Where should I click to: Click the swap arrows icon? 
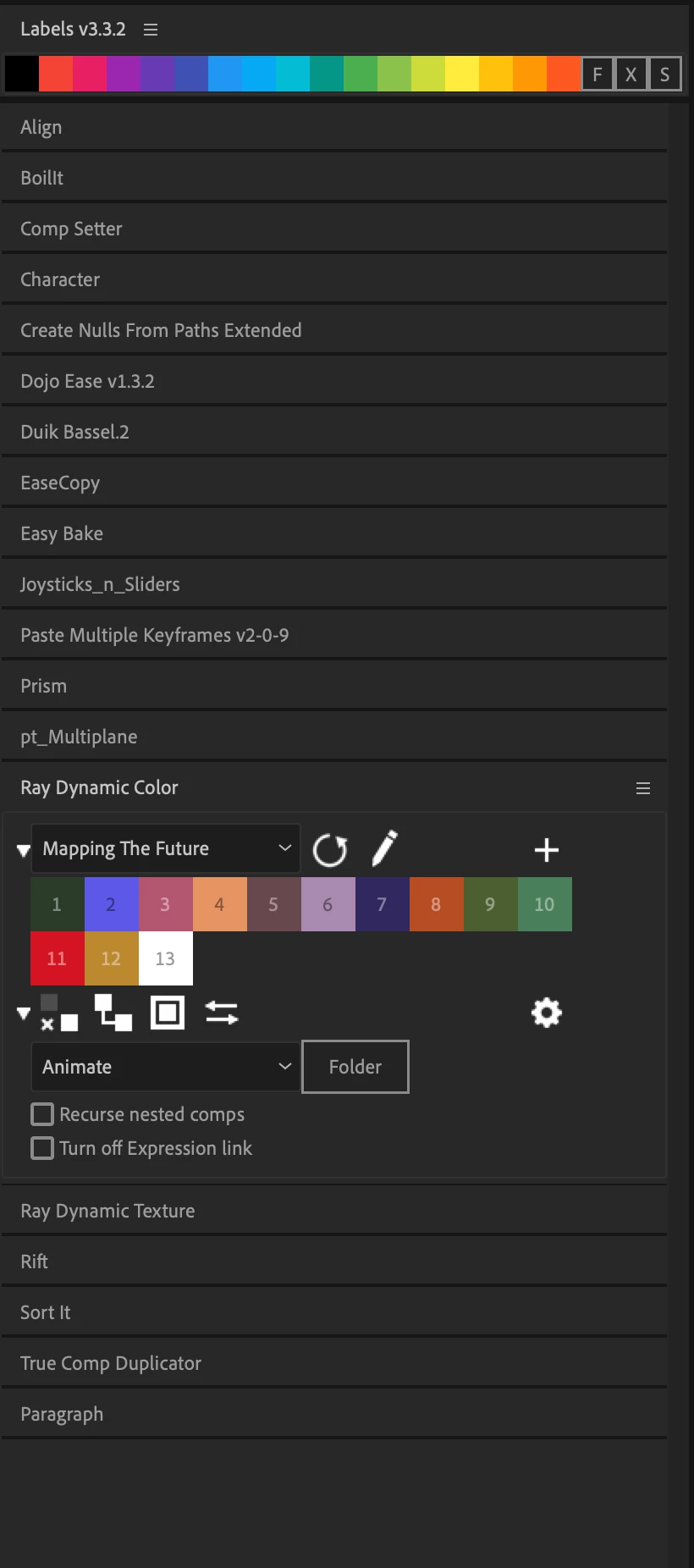(x=222, y=1013)
